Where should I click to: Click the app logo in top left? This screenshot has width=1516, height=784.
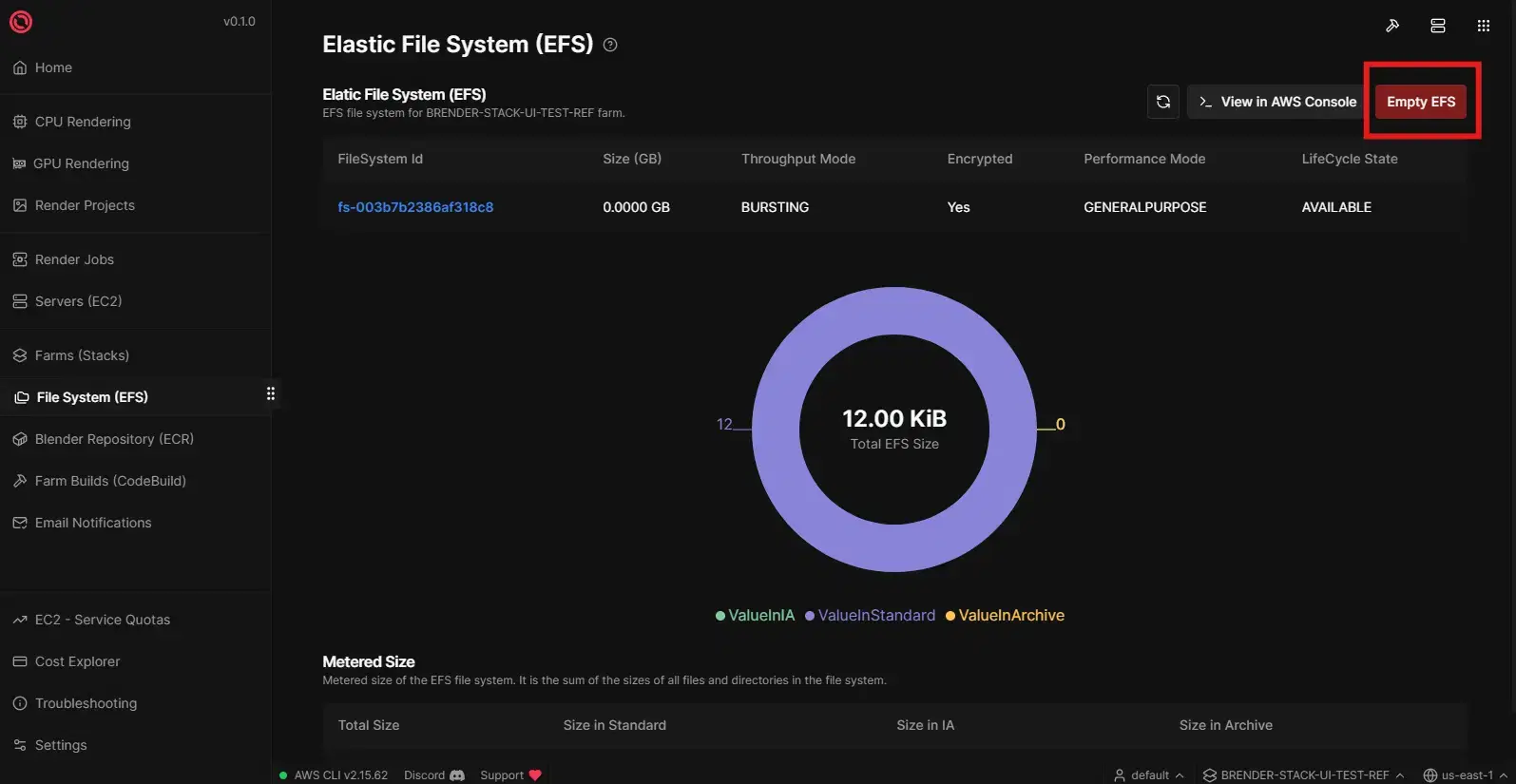(21, 22)
